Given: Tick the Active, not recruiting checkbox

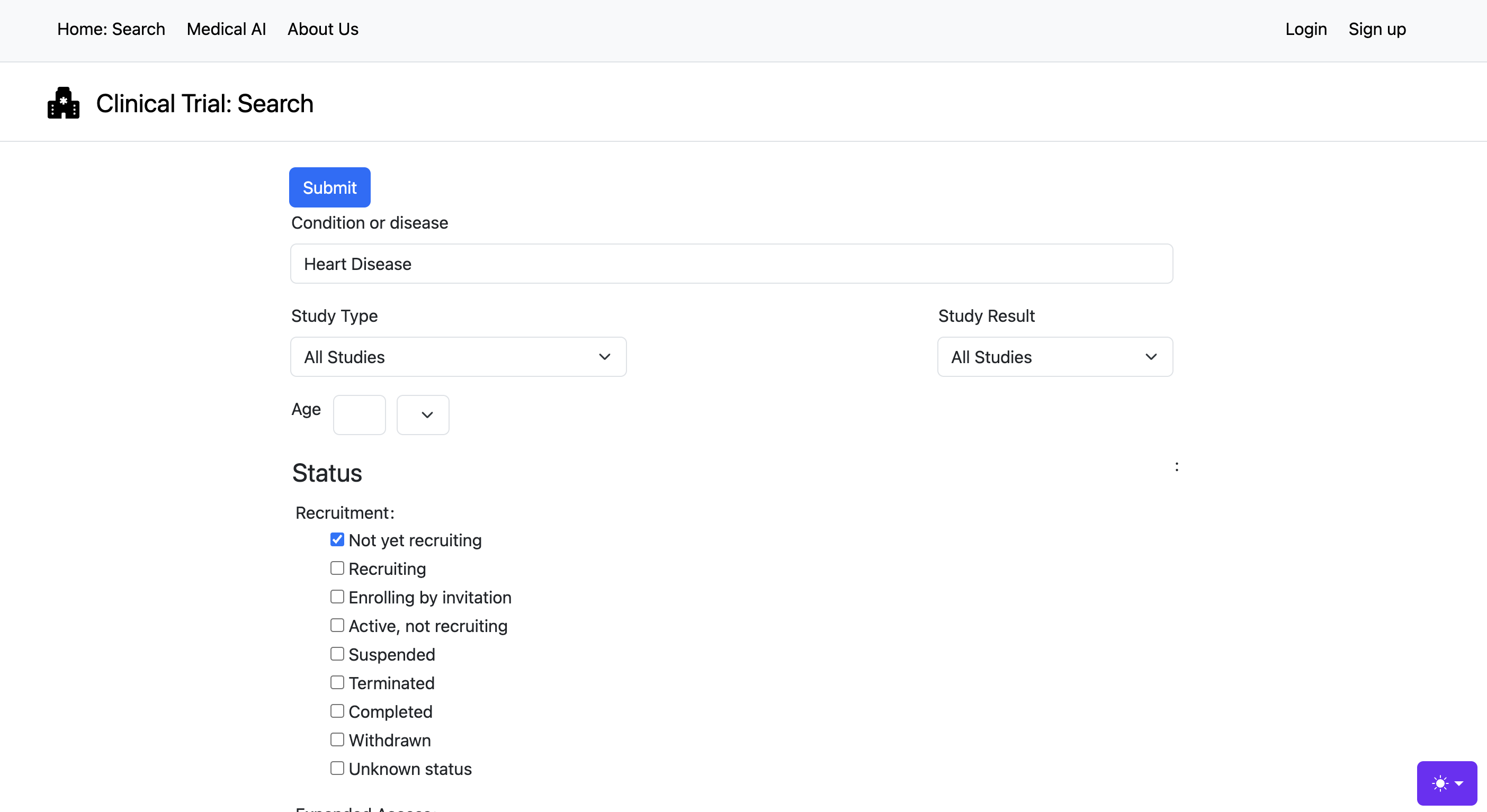Looking at the screenshot, I should [x=337, y=625].
